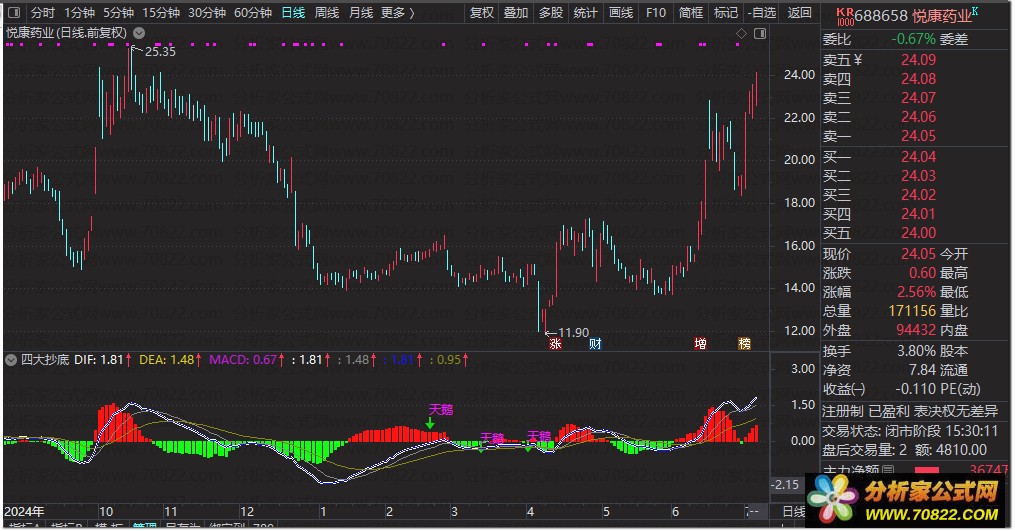Select the 周线 weekly tab
Viewport: 1015px width, 531px height.
point(327,12)
